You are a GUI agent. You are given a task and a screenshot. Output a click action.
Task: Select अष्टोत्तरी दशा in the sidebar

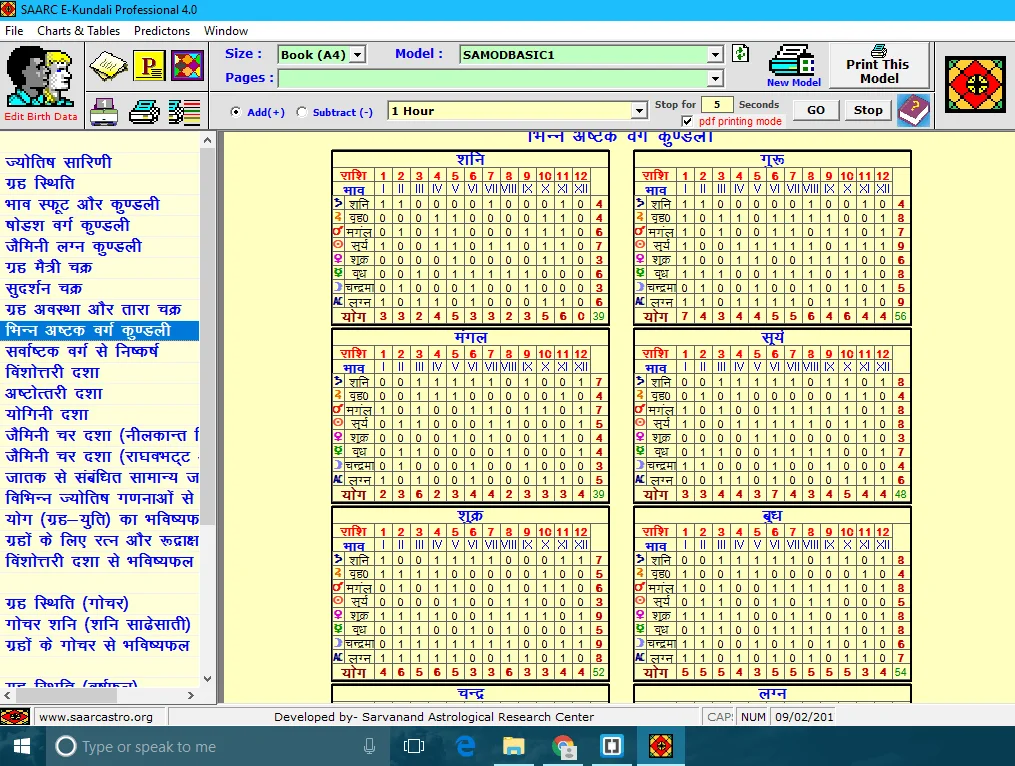[x=54, y=393]
